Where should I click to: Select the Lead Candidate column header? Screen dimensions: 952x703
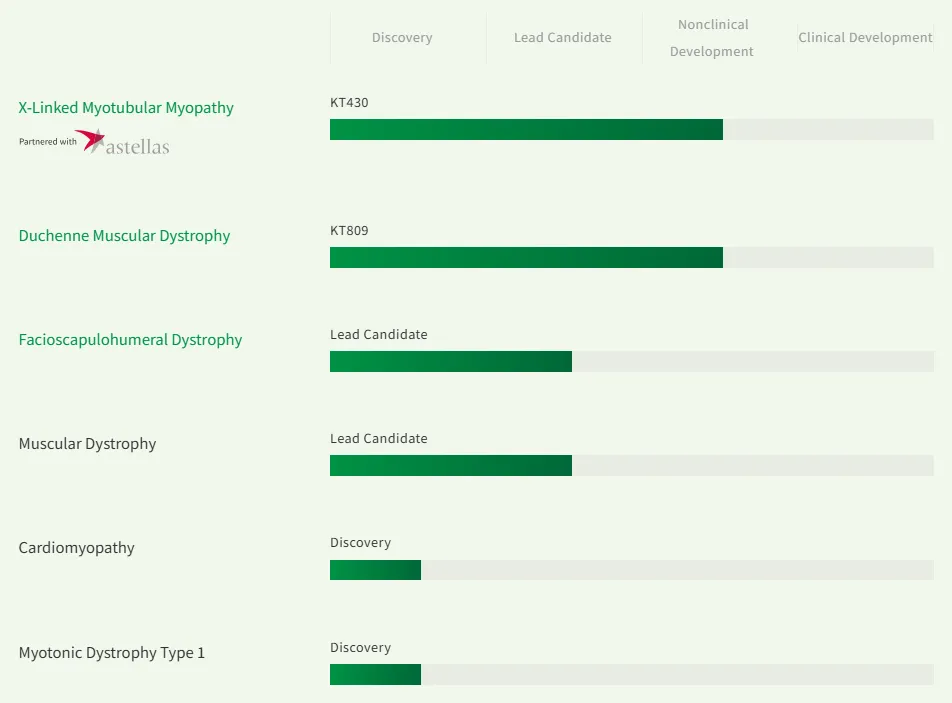562,38
